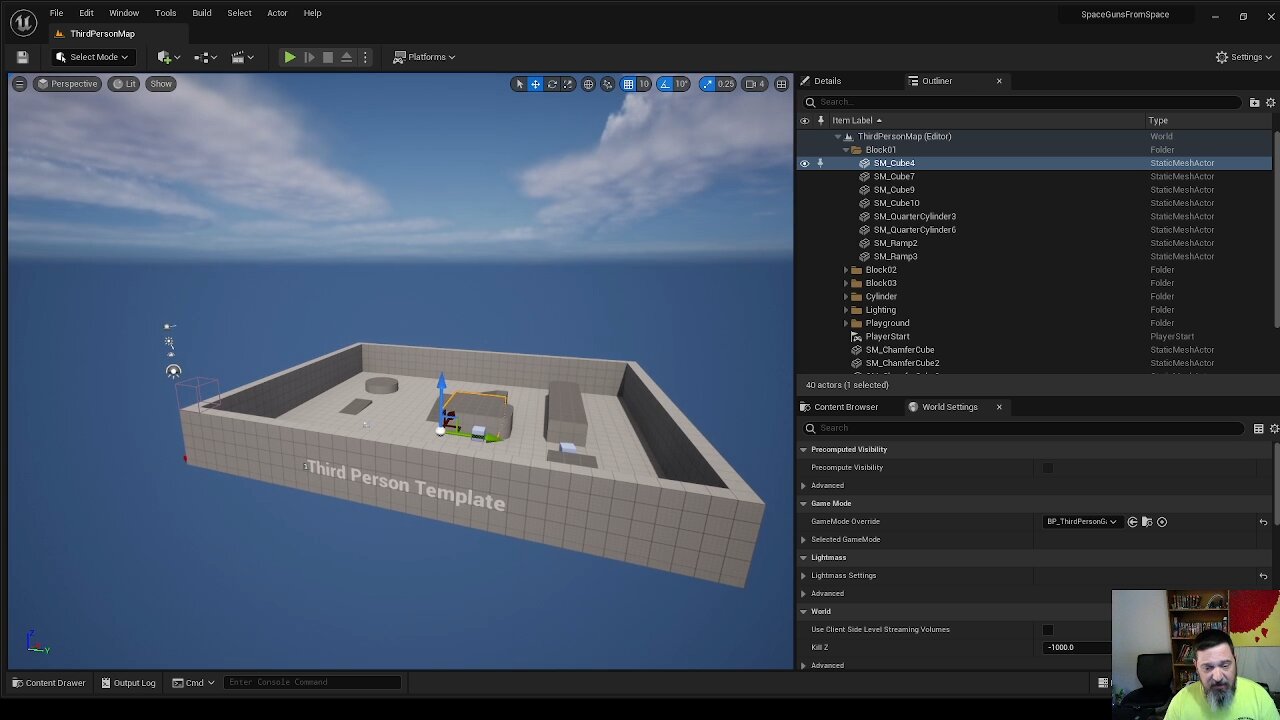1280x720 pixels.
Task: Activate the Translate (move) tool
Action: (x=535, y=84)
